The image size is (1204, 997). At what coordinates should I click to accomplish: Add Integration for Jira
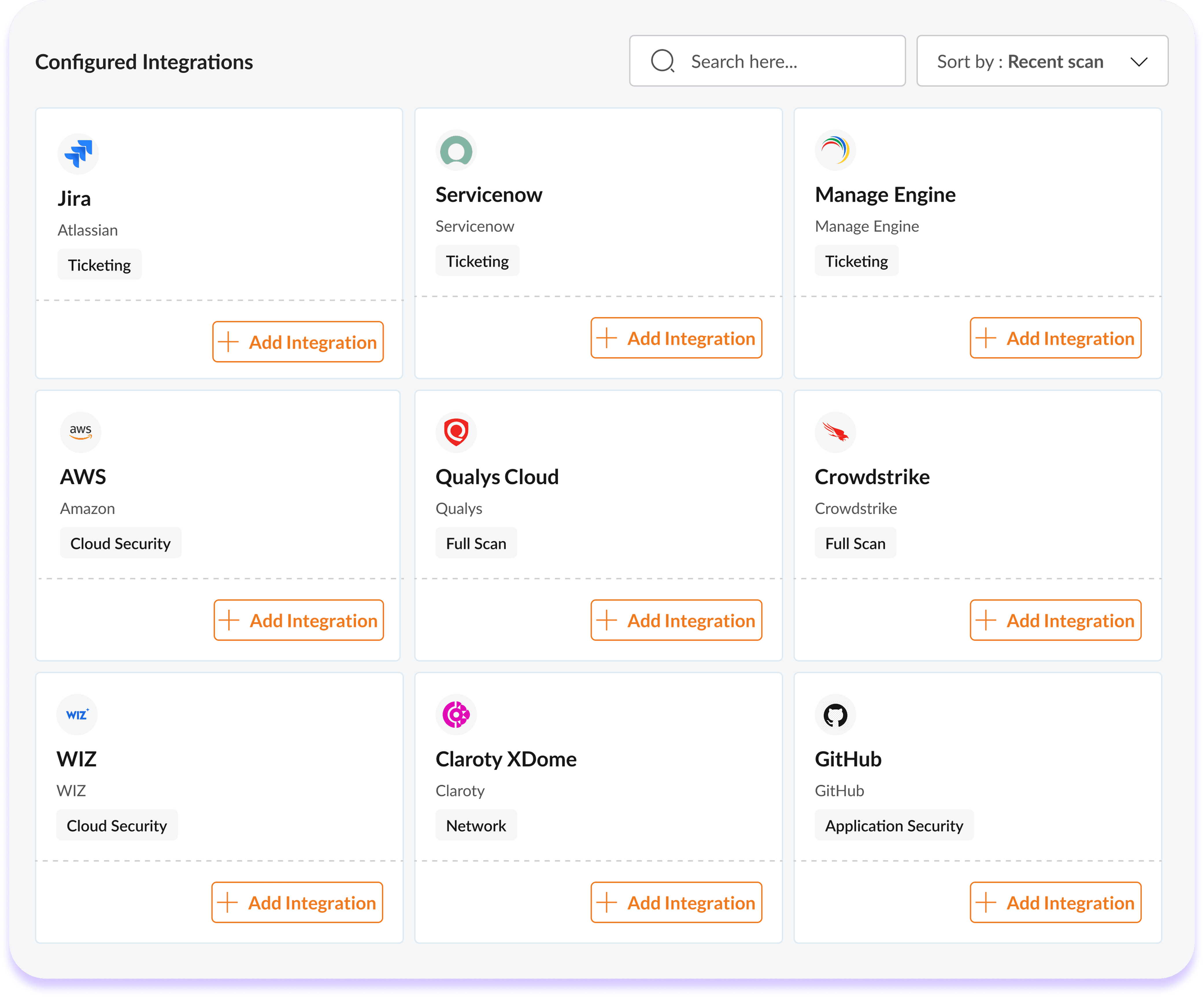(x=298, y=341)
